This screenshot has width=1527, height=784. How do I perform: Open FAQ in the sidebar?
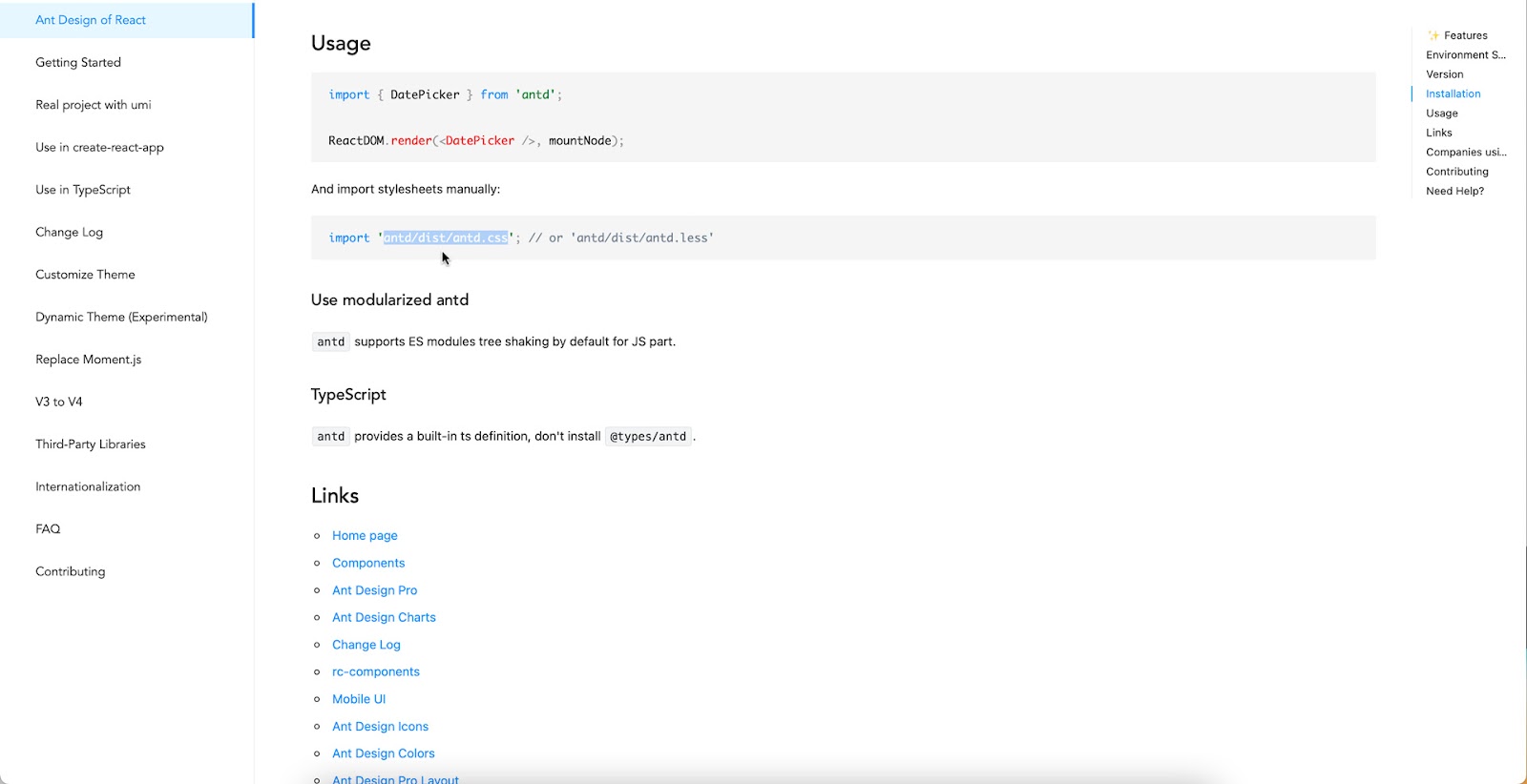48,529
